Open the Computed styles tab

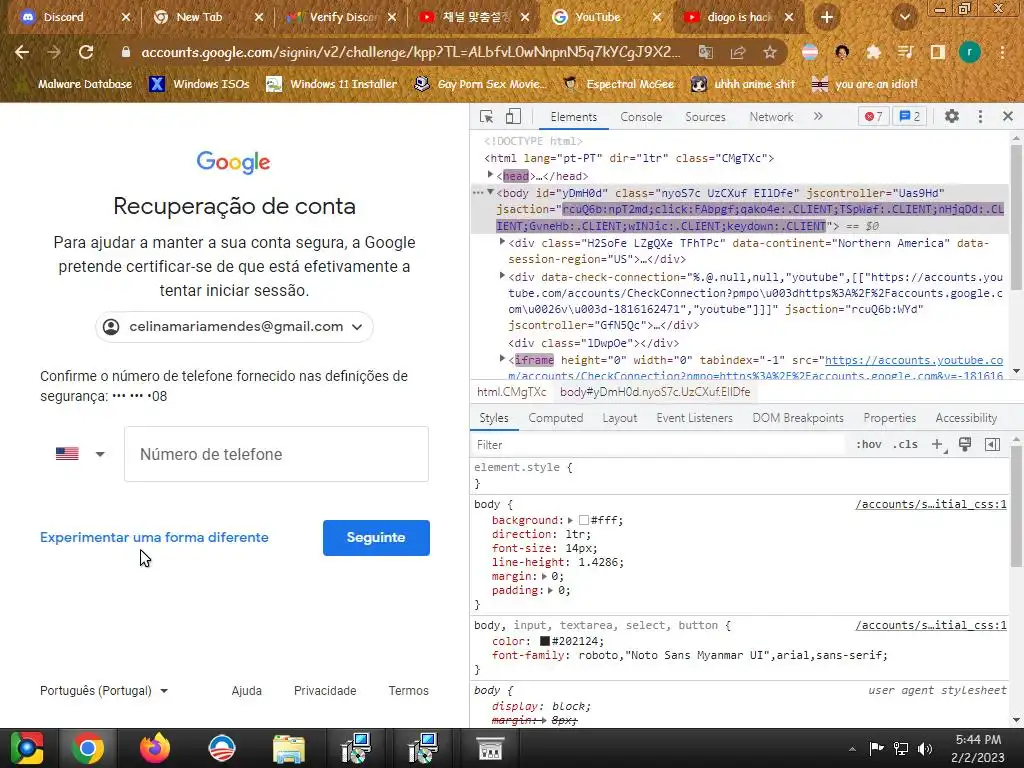point(556,418)
